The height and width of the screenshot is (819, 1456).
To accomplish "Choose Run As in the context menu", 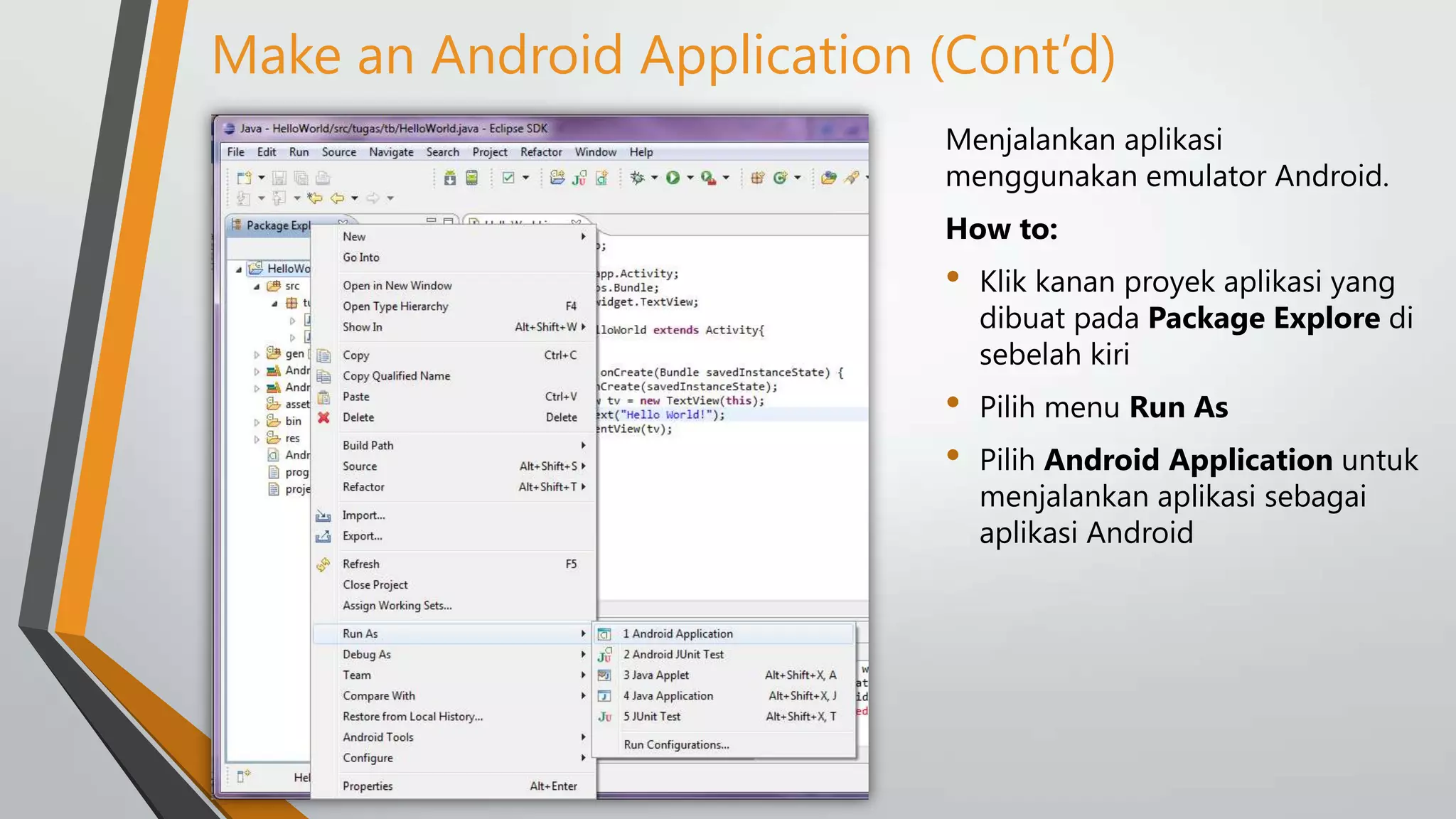I will click(x=453, y=633).
